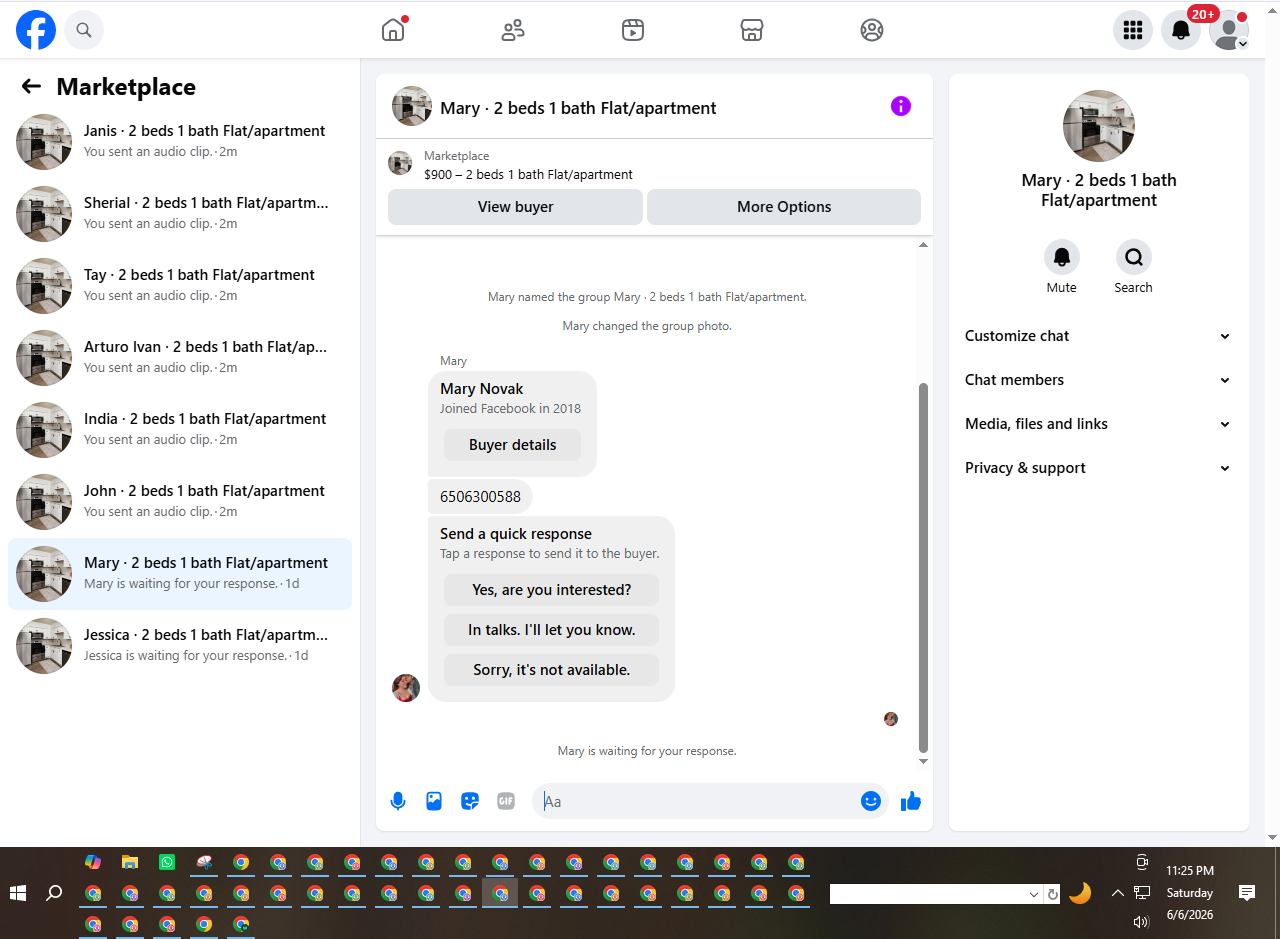Open the Groups icon in top navigation
Viewport: 1280px width, 939px height.
[872, 30]
